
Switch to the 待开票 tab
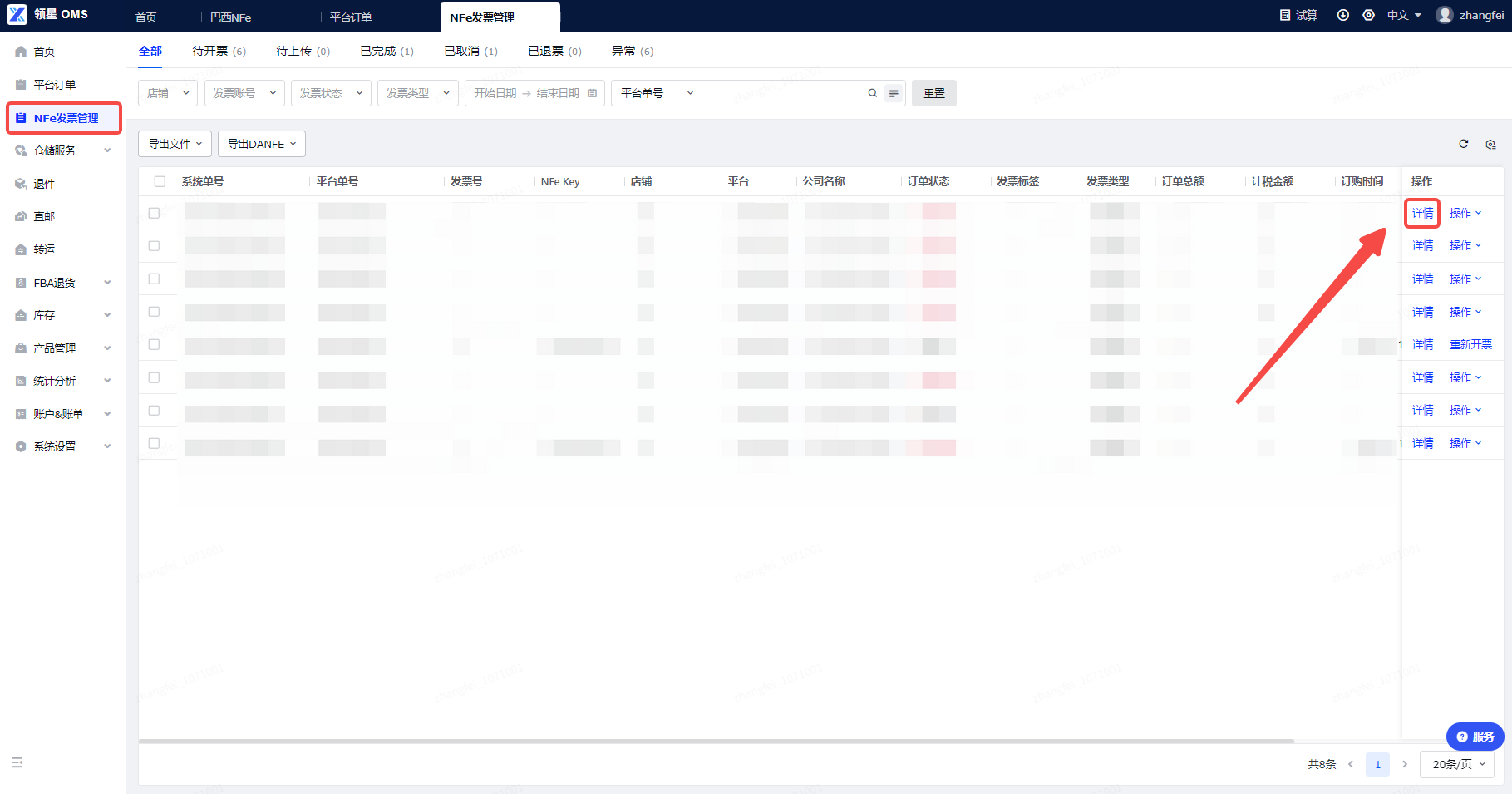tap(219, 51)
